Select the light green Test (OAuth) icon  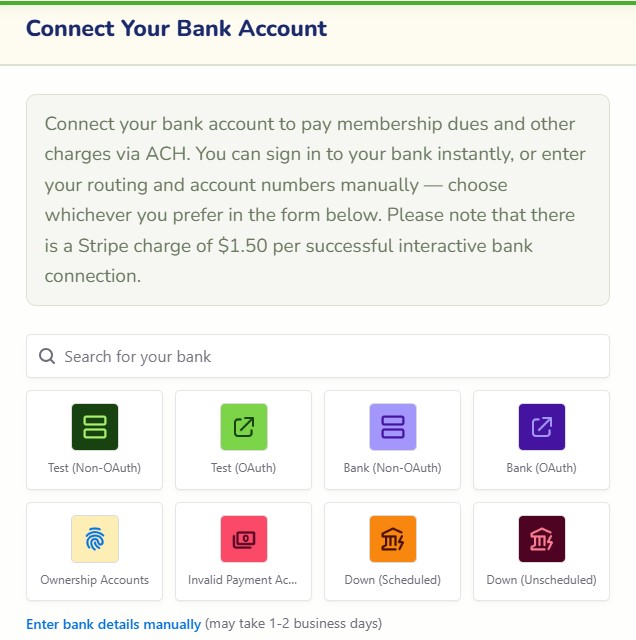point(244,427)
